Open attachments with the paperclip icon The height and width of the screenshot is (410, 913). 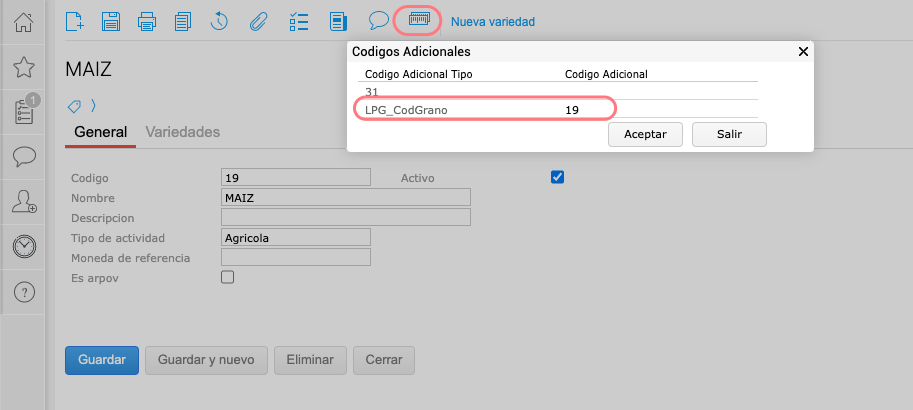pos(256,20)
